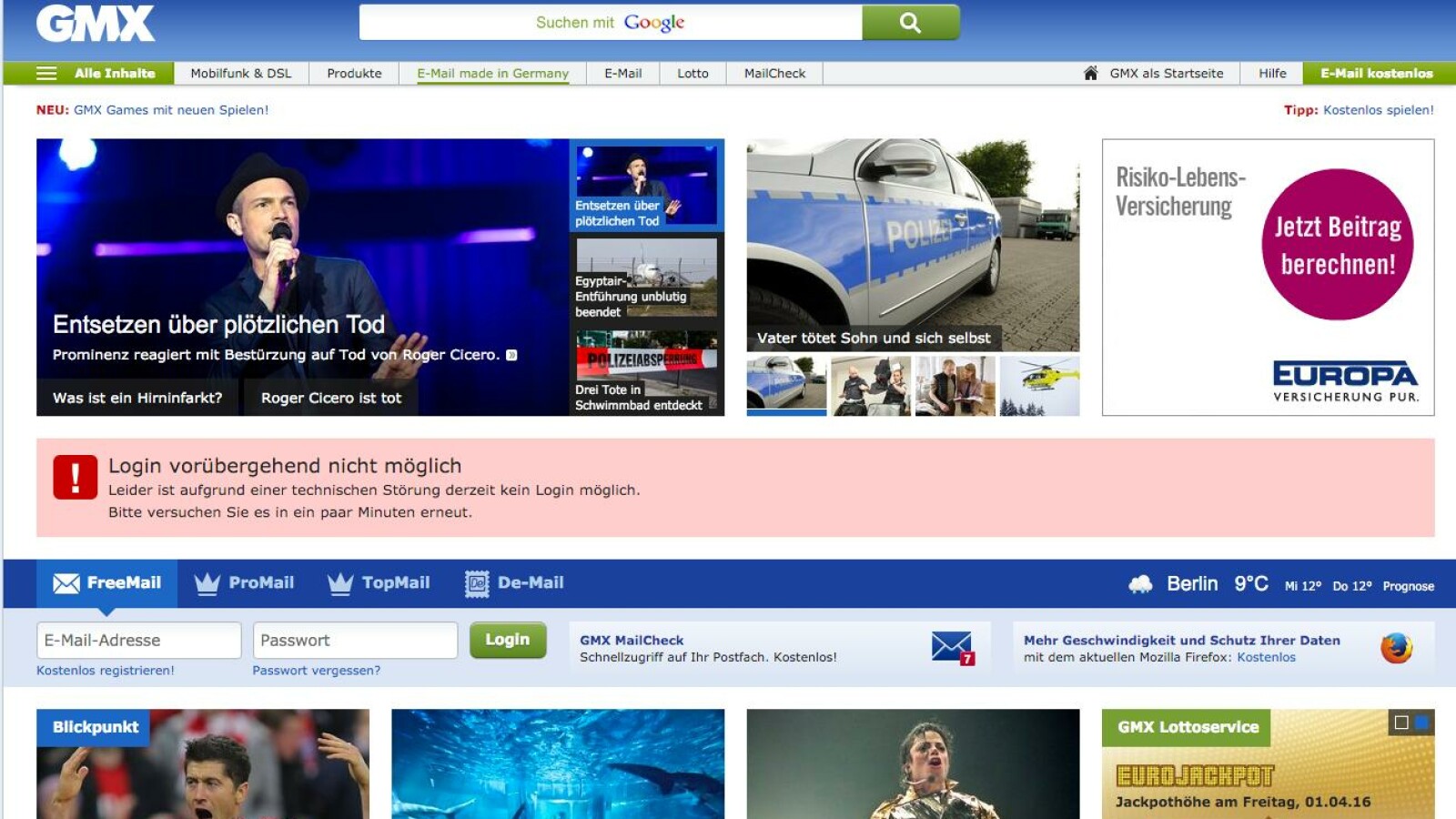This screenshot has height=819, width=1456.
Task: Click the Kostenlos Firefox download link
Action: click(x=1266, y=657)
